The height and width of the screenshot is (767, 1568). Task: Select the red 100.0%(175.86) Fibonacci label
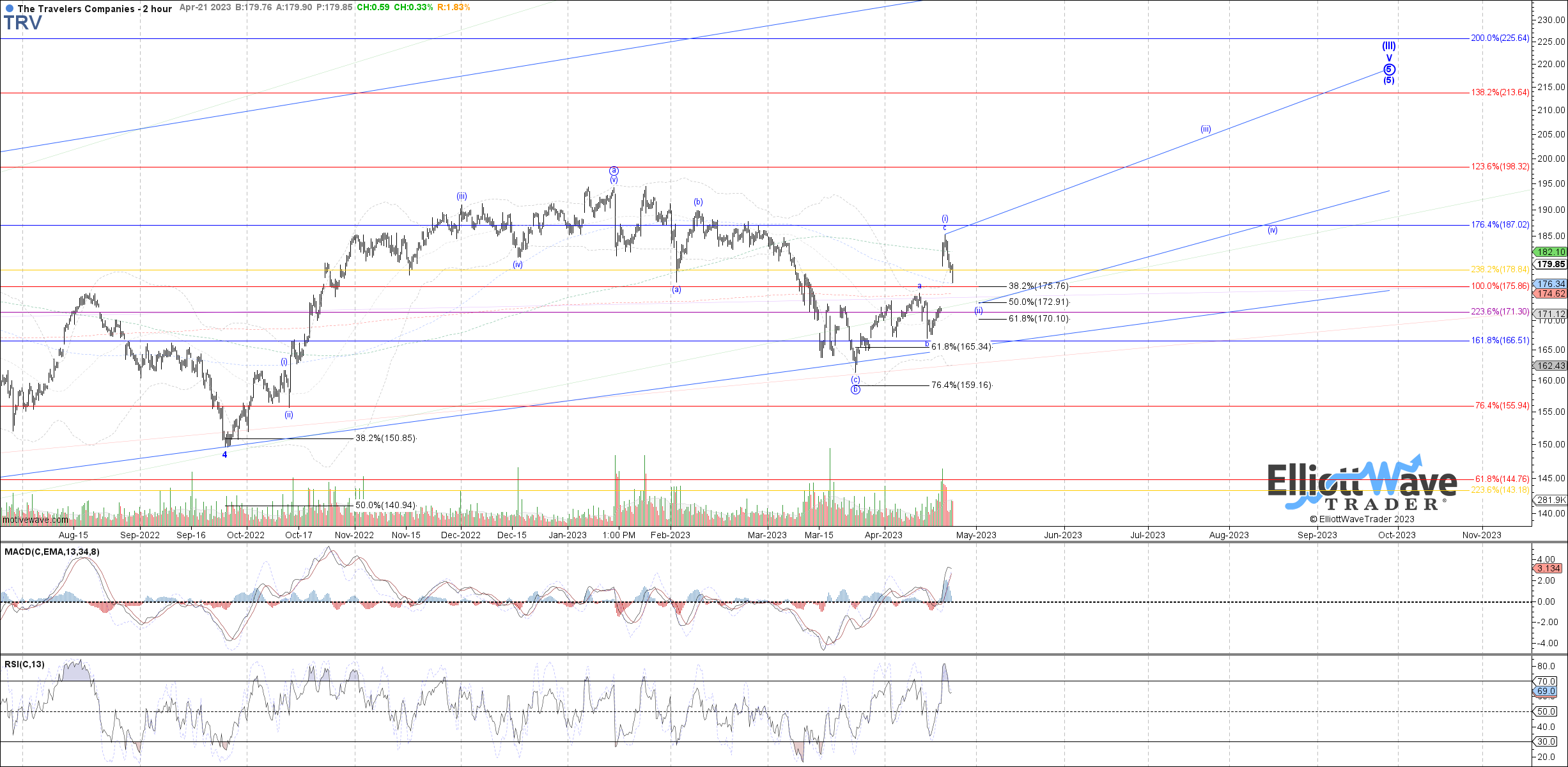tap(1500, 286)
